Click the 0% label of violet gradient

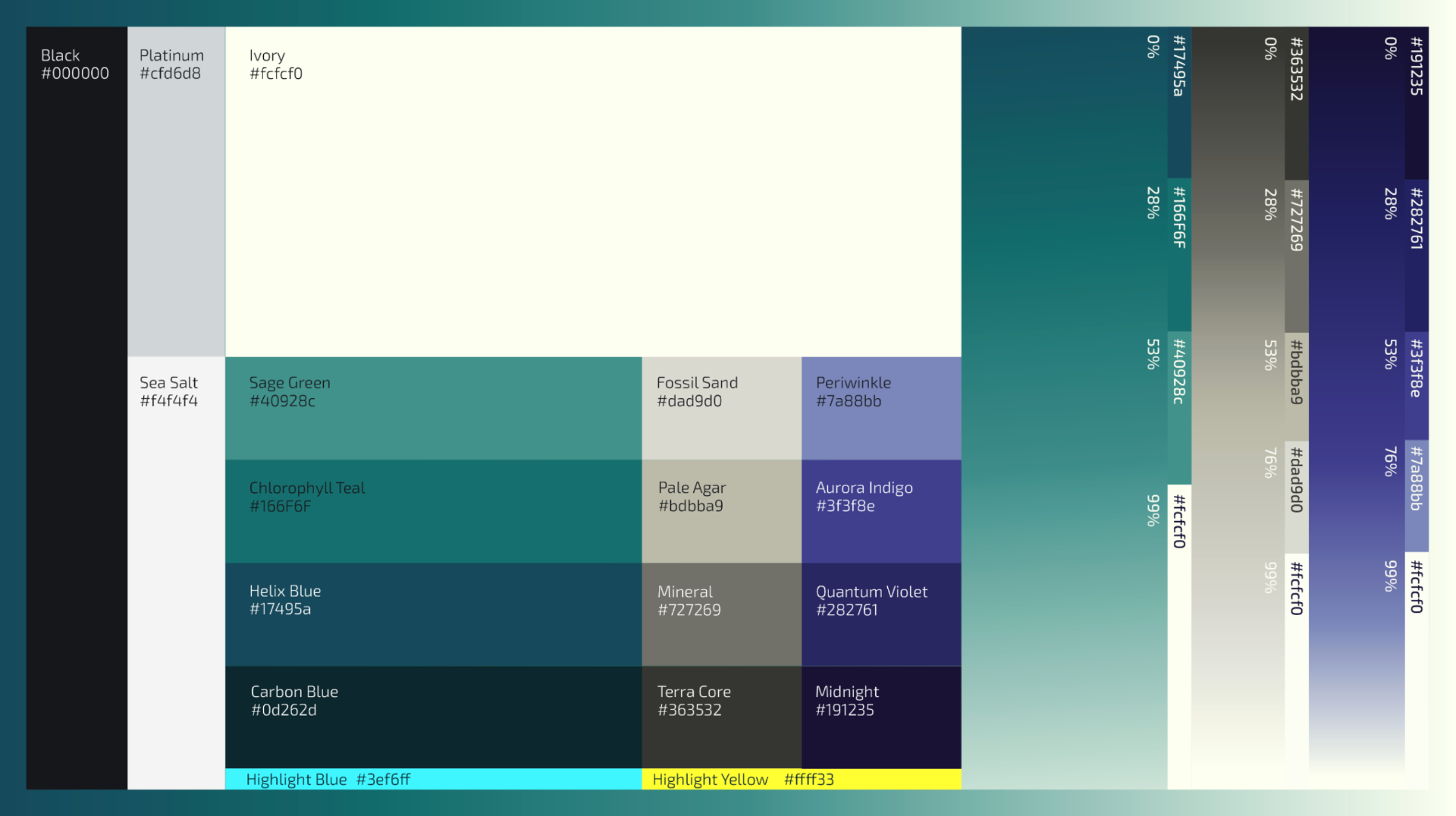pyautogui.click(x=1391, y=49)
